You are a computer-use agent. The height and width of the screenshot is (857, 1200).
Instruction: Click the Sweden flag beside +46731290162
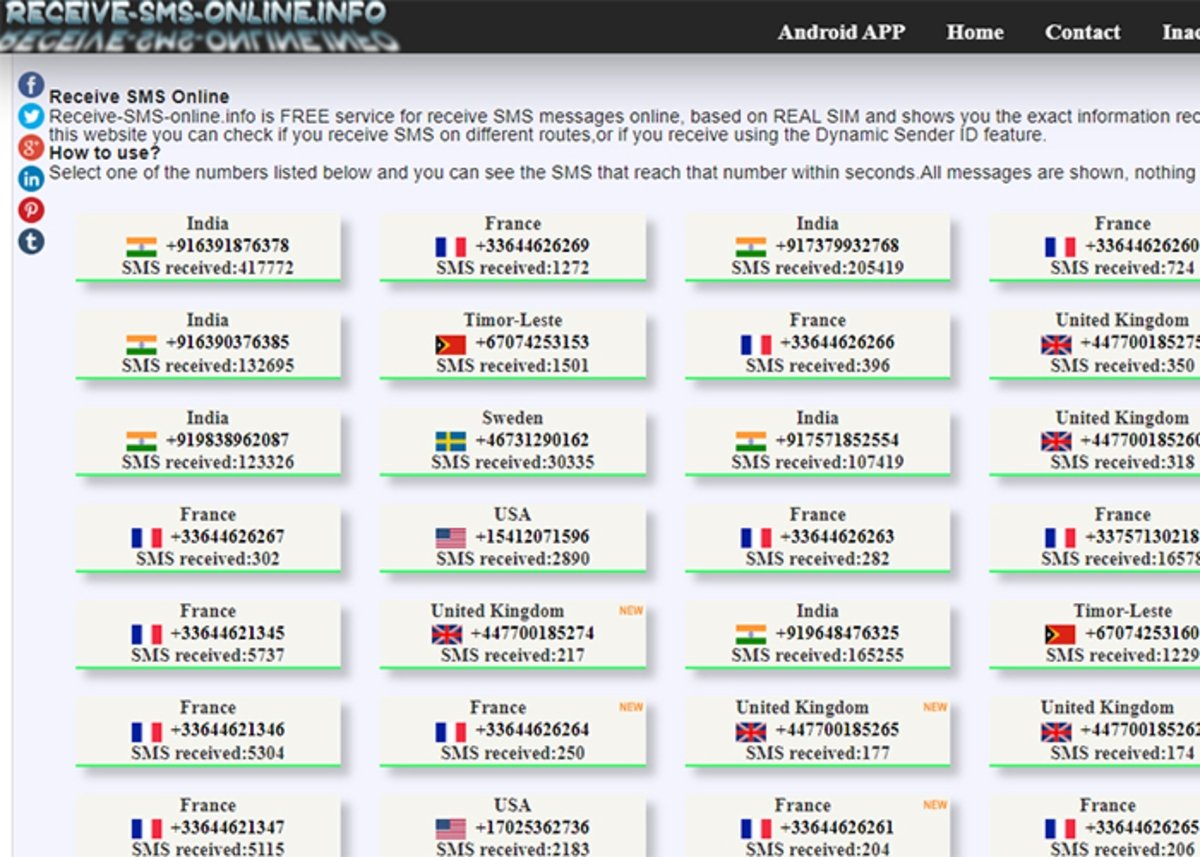pyautogui.click(x=451, y=440)
